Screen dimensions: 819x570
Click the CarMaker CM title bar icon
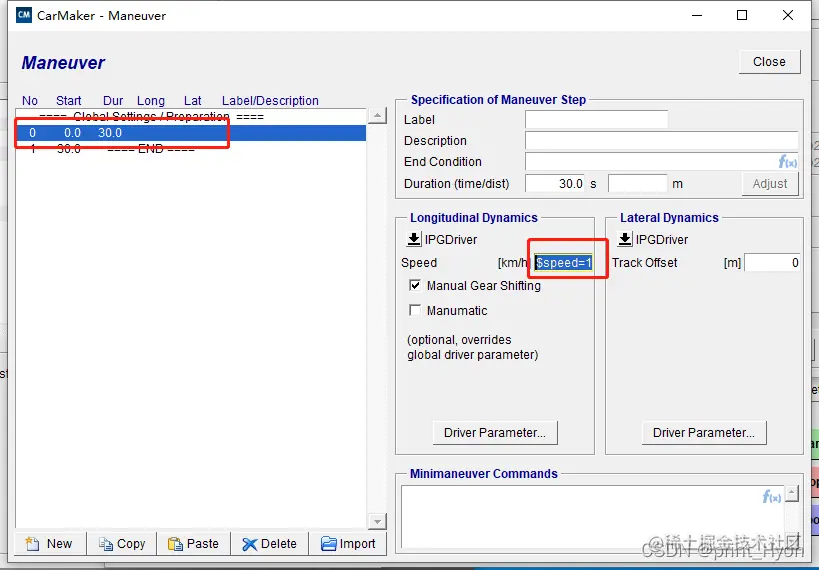(x=24, y=15)
